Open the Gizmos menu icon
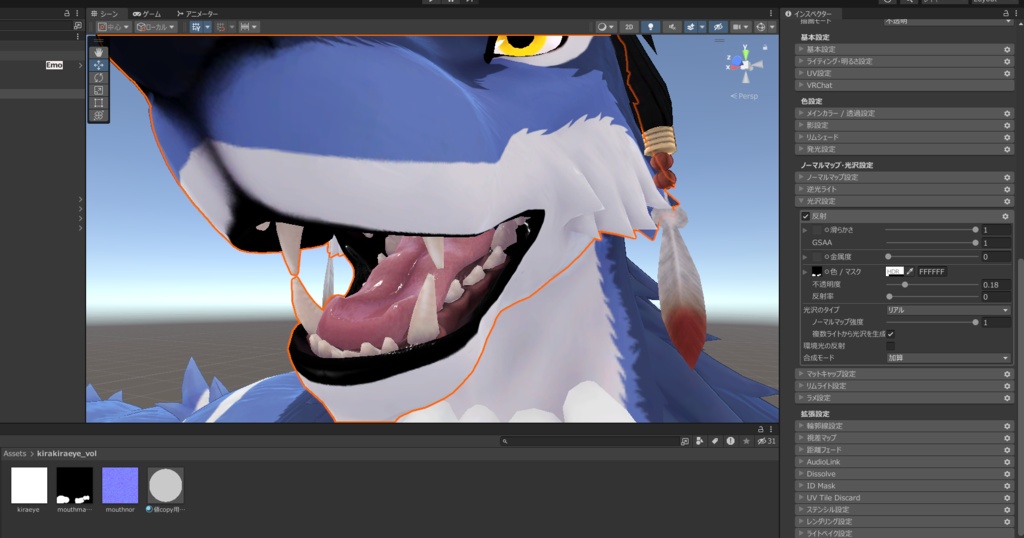This screenshot has height=538, width=1024. coord(760,27)
